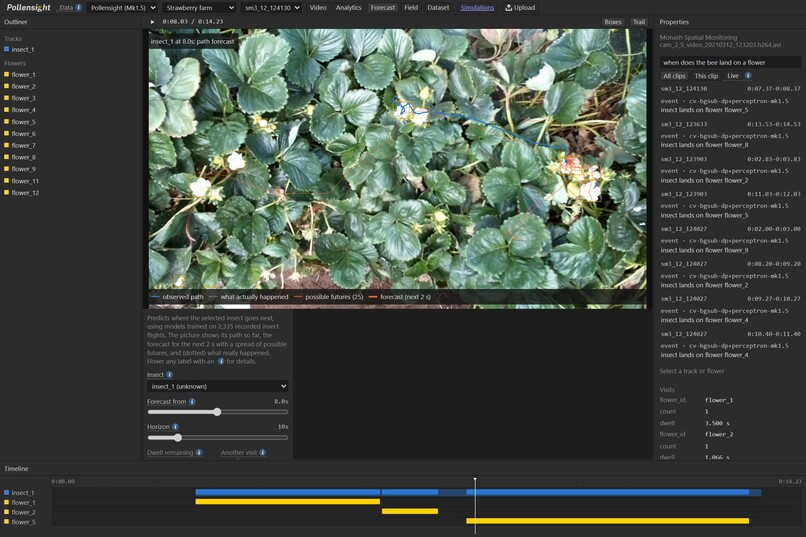Click the info icon beside Dwell remaining
Image resolution: width=806 pixels, height=537 pixels.
coord(199,453)
